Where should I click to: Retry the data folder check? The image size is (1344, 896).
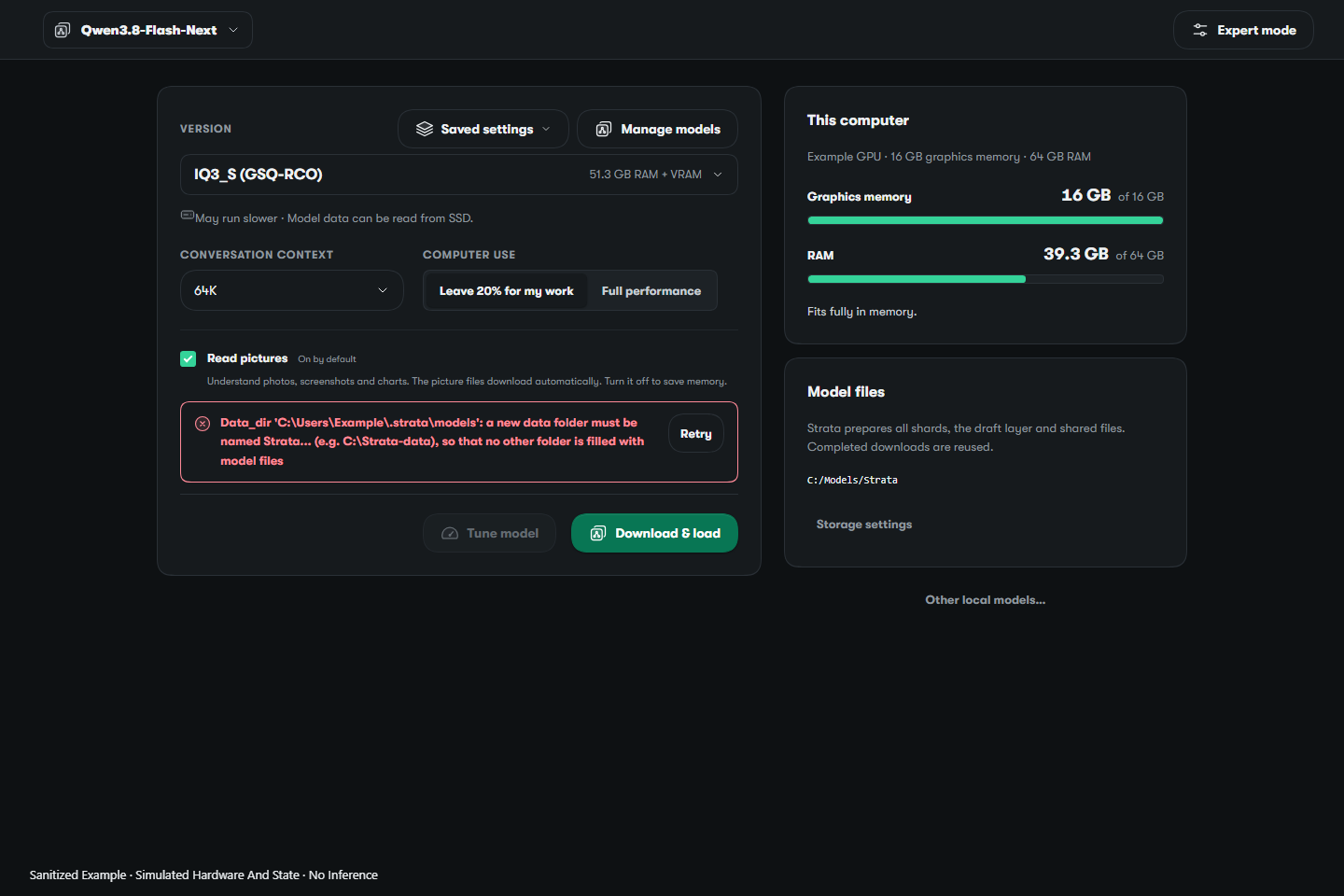pyautogui.click(x=695, y=433)
